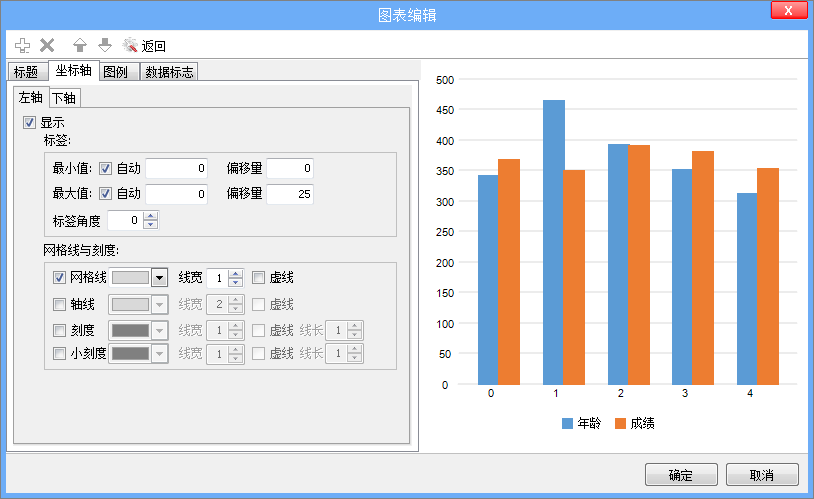Open the 数据标志 tab
Screen dimensions: 814x499
tap(169, 72)
